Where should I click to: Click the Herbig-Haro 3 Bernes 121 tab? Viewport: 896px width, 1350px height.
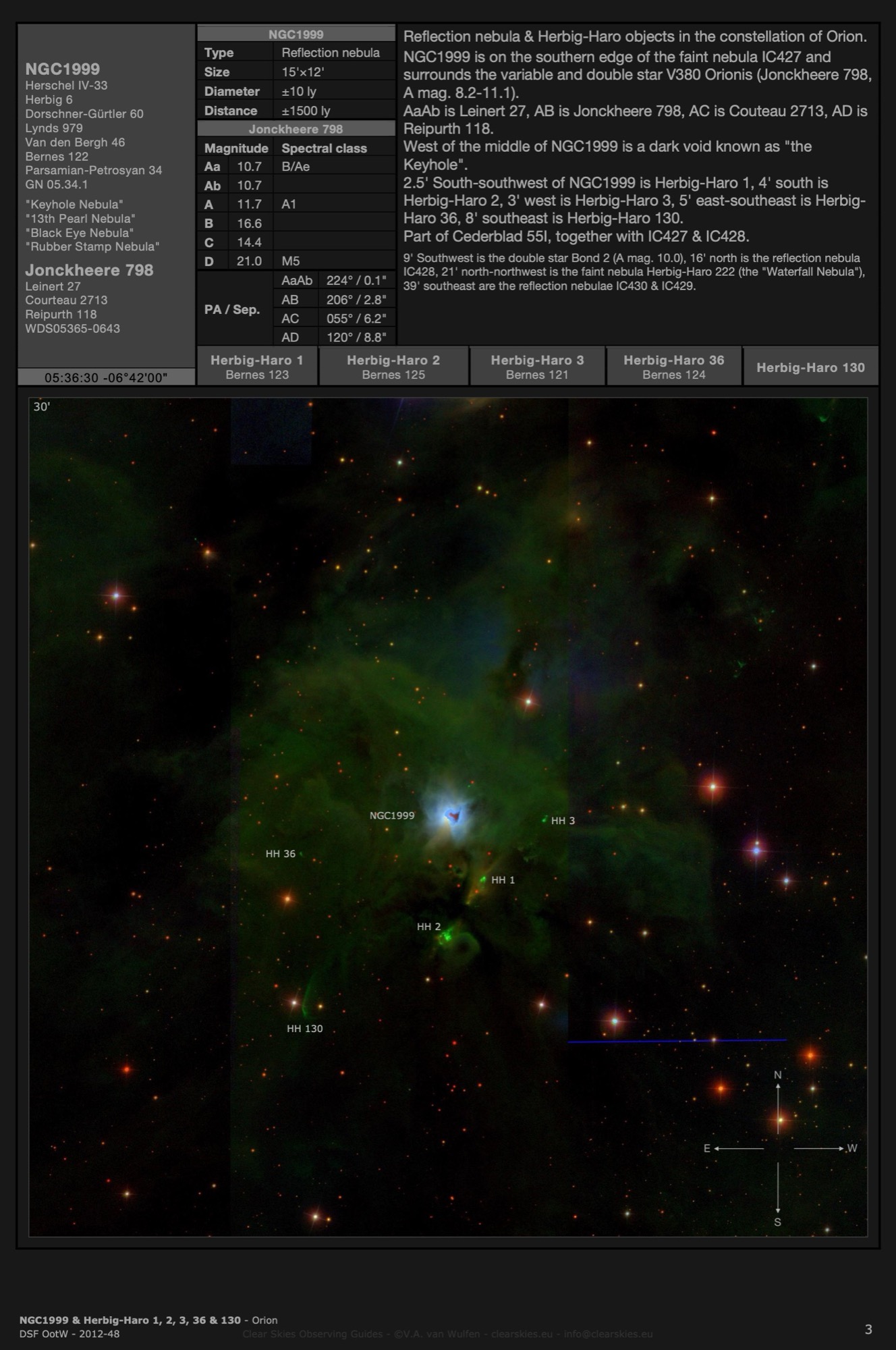(x=537, y=367)
